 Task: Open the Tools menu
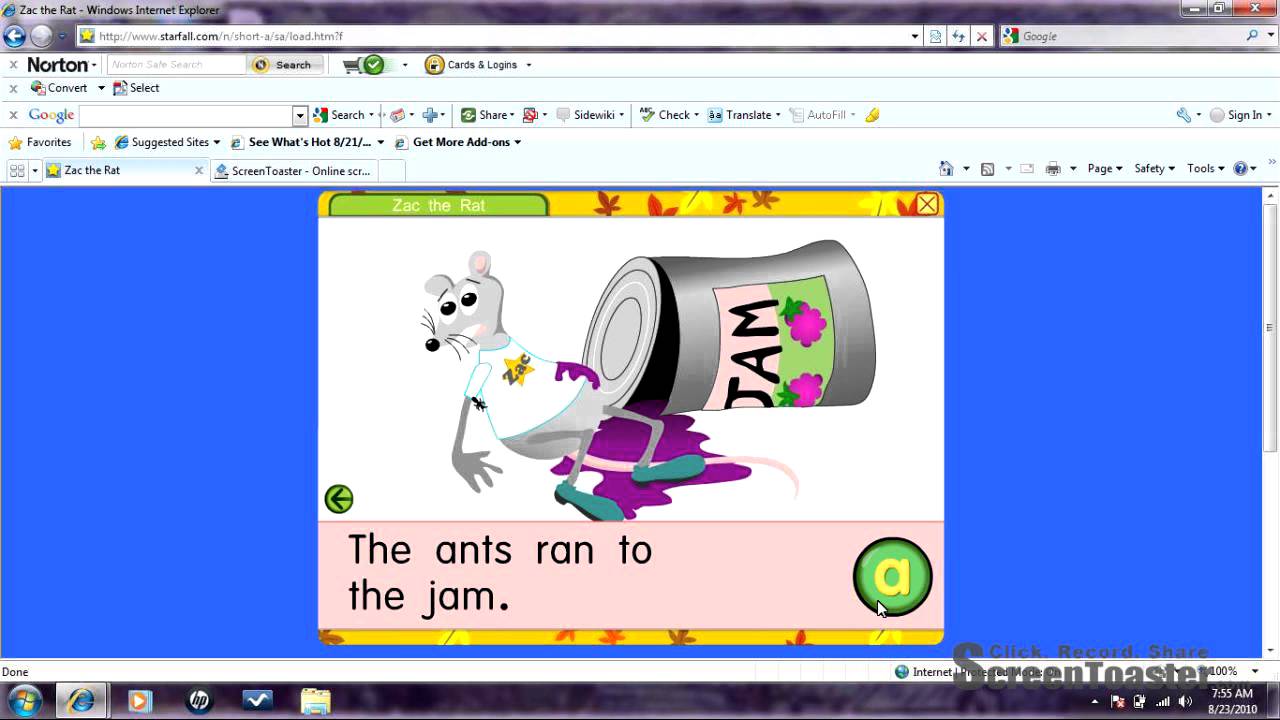pos(1205,169)
